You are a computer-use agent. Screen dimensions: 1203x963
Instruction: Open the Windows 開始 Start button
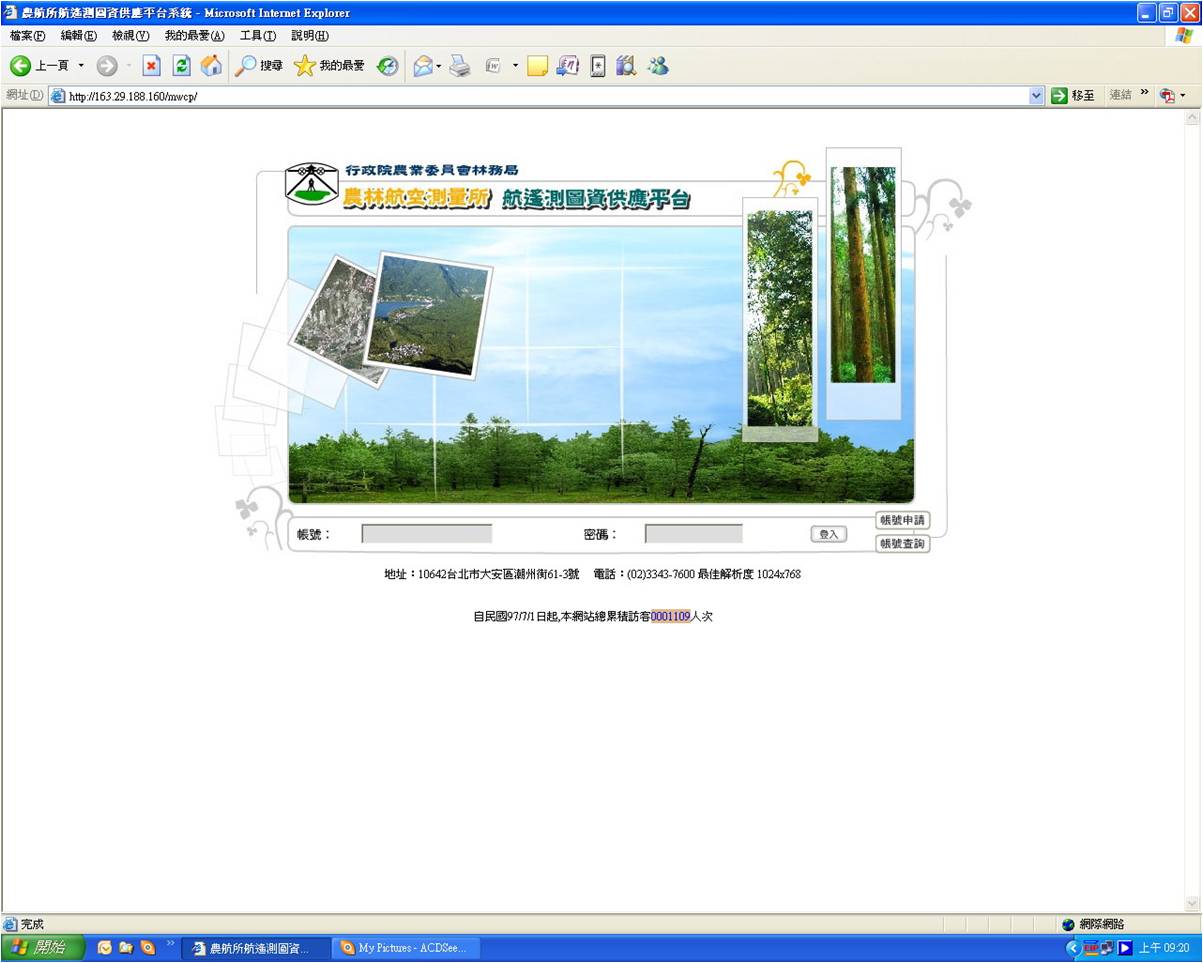click(42, 947)
